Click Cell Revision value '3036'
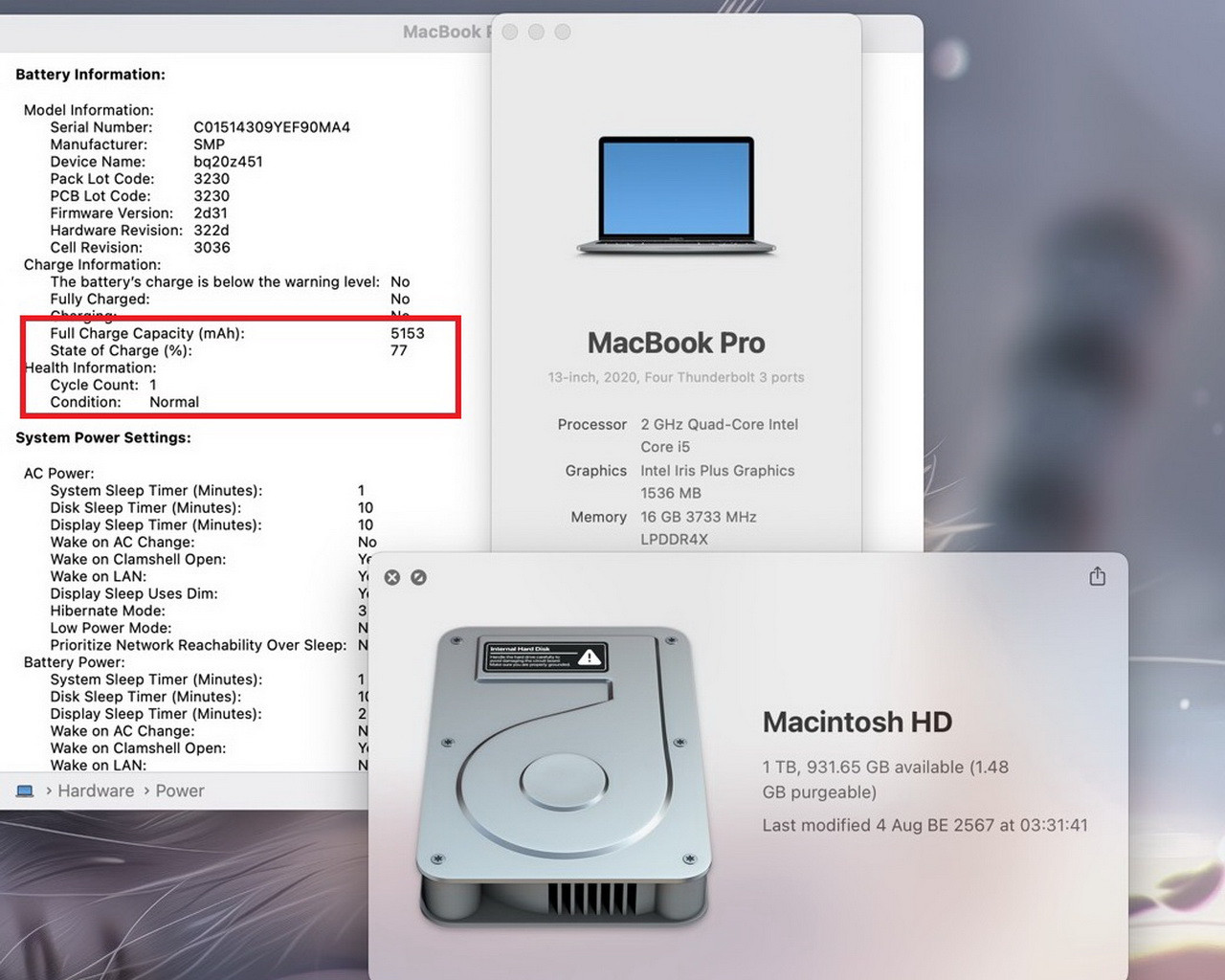Viewport: 1225px width, 980px height. [212, 248]
